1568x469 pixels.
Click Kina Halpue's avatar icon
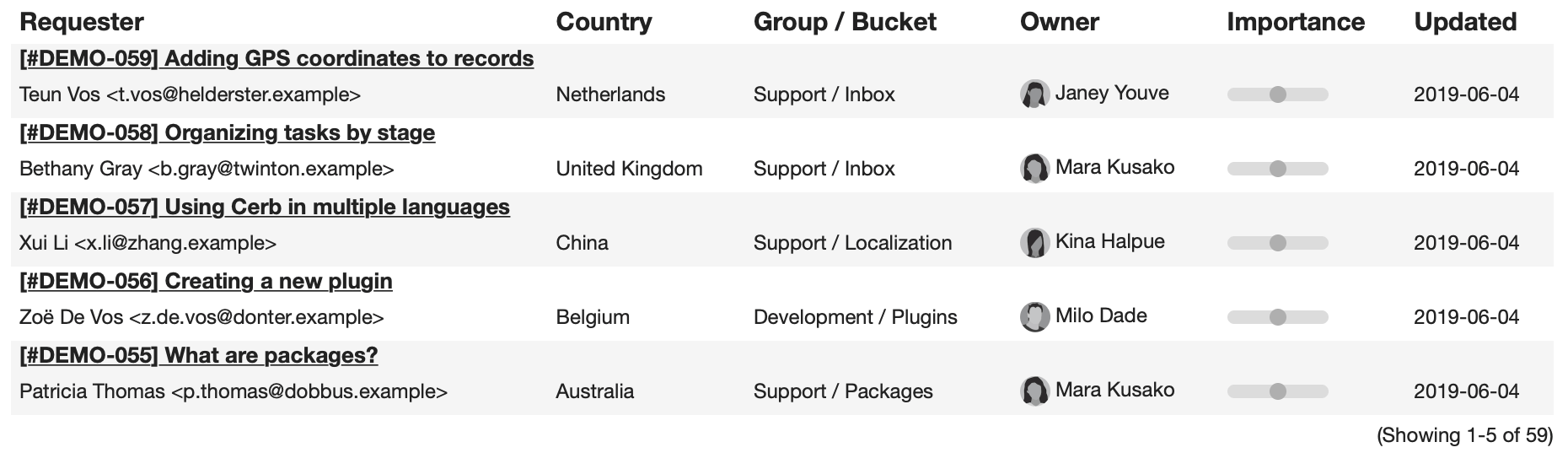click(x=1034, y=242)
